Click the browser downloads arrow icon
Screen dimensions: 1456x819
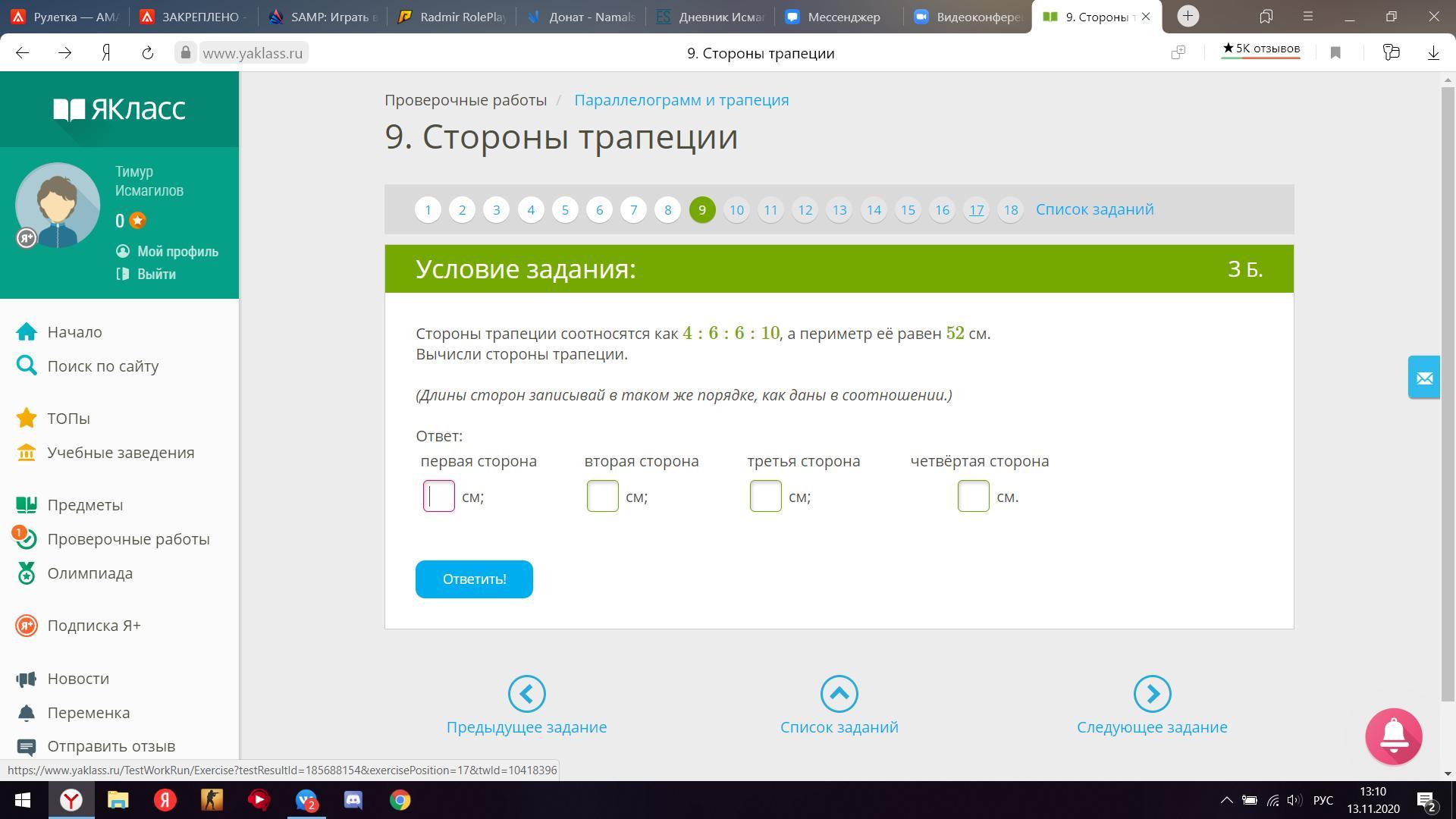tap(1433, 52)
